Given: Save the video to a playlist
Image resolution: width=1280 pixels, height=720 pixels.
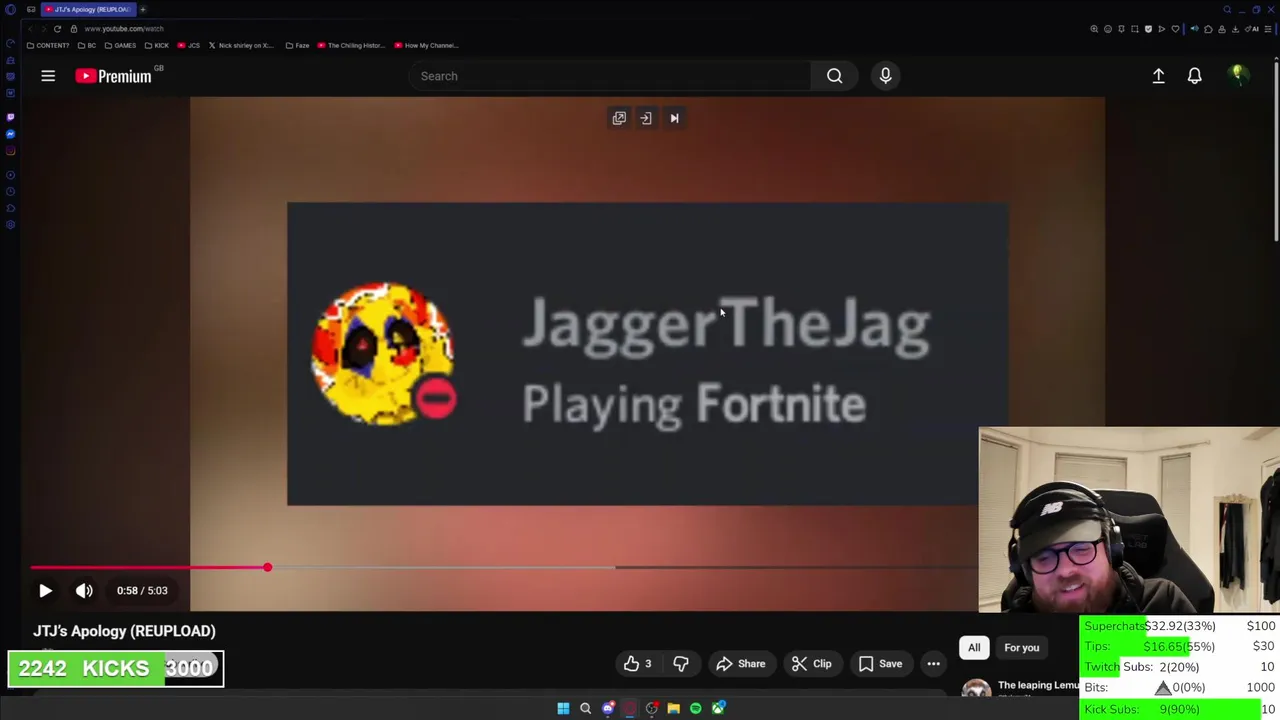Looking at the screenshot, I should [x=880, y=664].
